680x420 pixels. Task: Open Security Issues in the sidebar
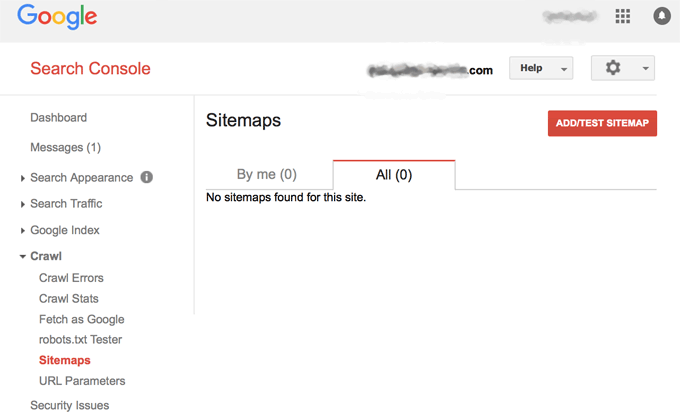(69, 405)
